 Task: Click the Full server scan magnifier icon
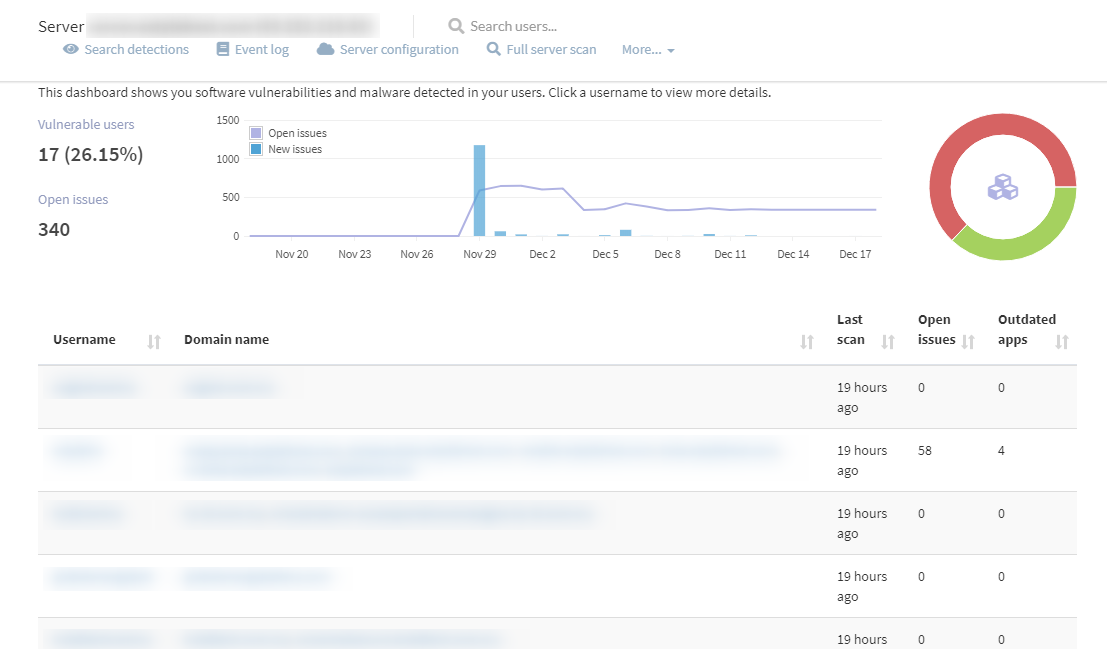point(493,49)
